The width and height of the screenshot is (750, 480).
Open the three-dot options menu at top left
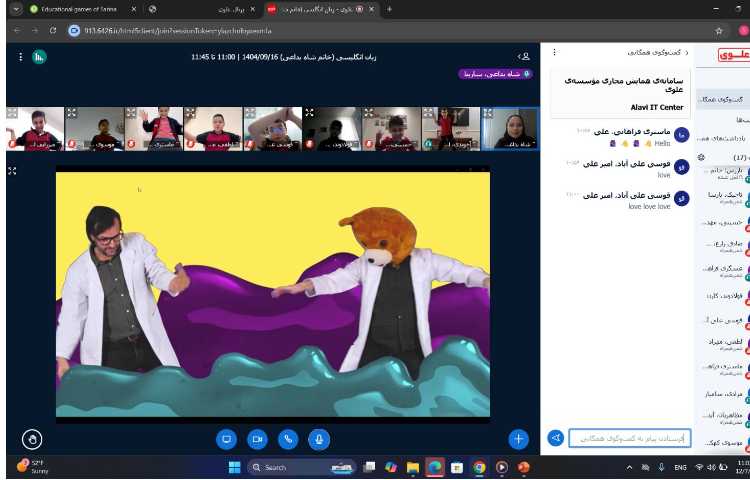click(x=21, y=57)
